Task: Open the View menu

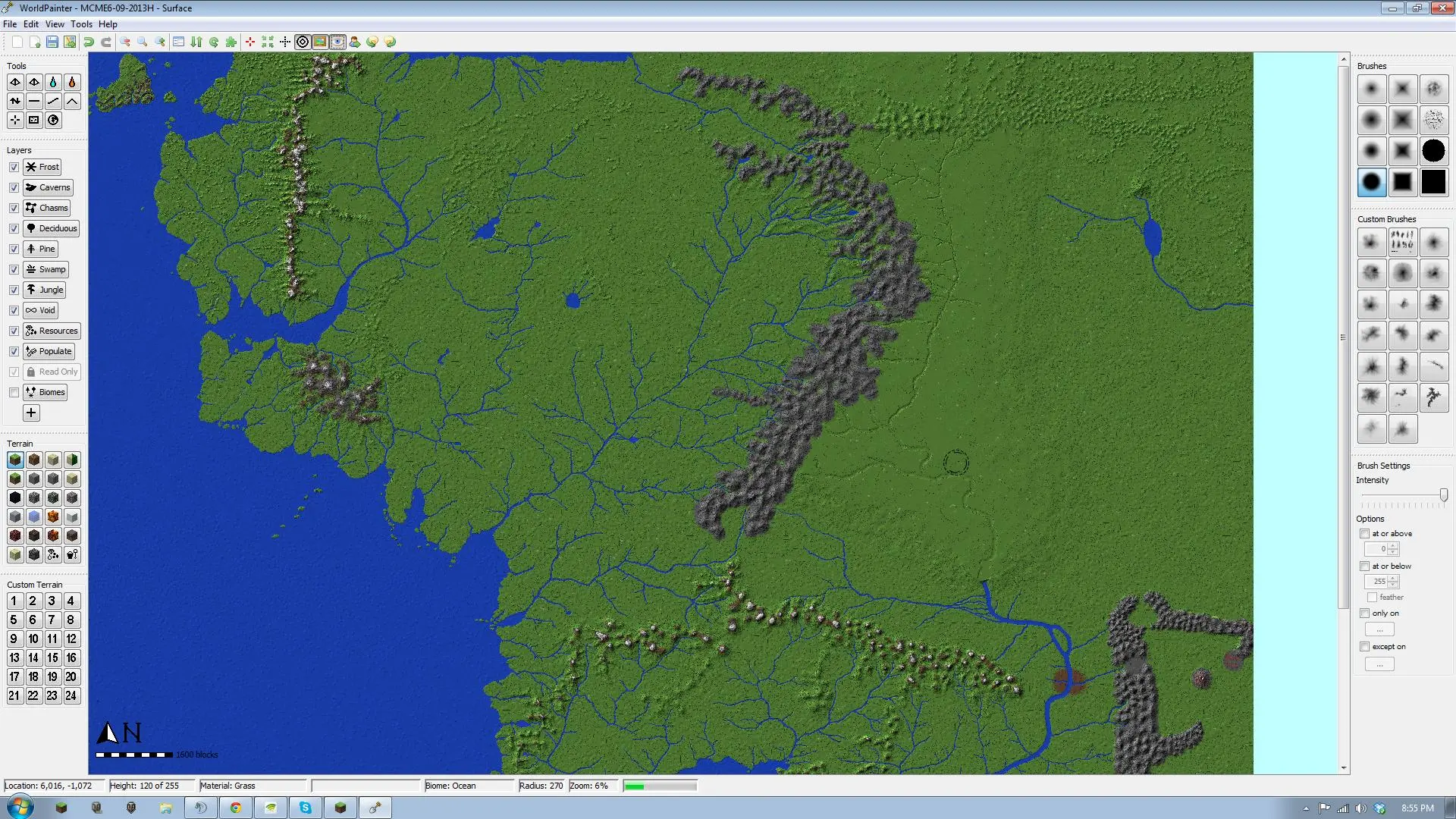Action: [x=55, y=24]
